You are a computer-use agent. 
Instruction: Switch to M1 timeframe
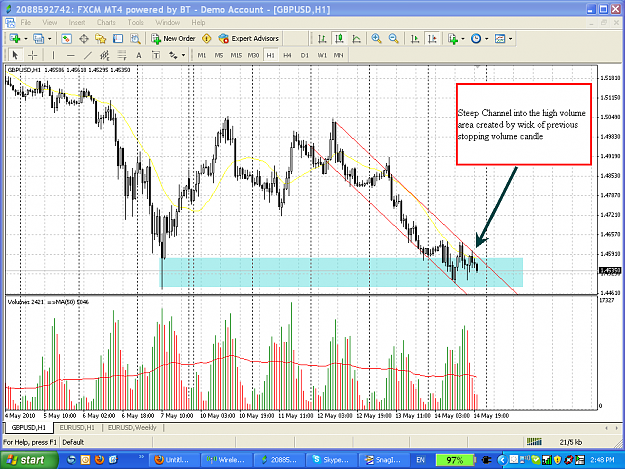(x=202, y=55)
